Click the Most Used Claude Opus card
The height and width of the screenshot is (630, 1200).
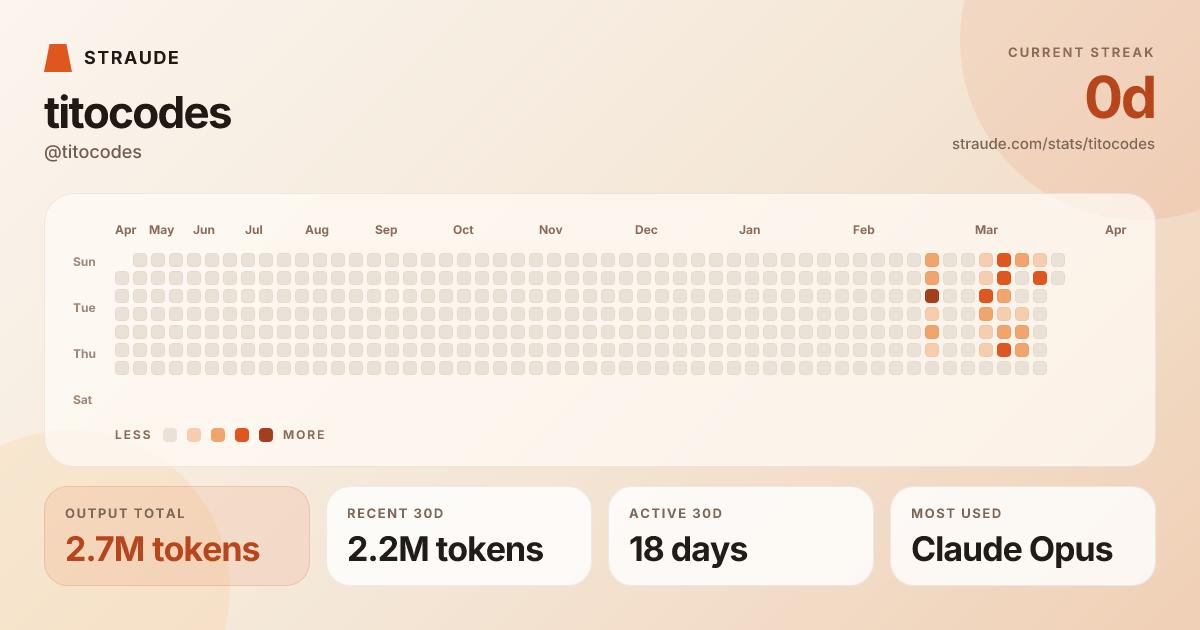1023,536
